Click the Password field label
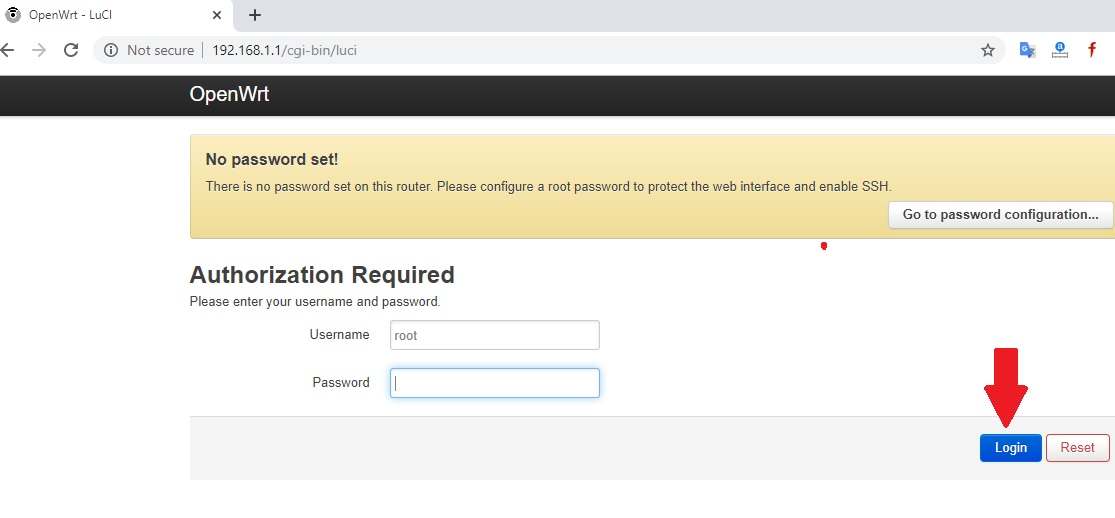This screenshot has height=518, width=1115. pos(341,382)
